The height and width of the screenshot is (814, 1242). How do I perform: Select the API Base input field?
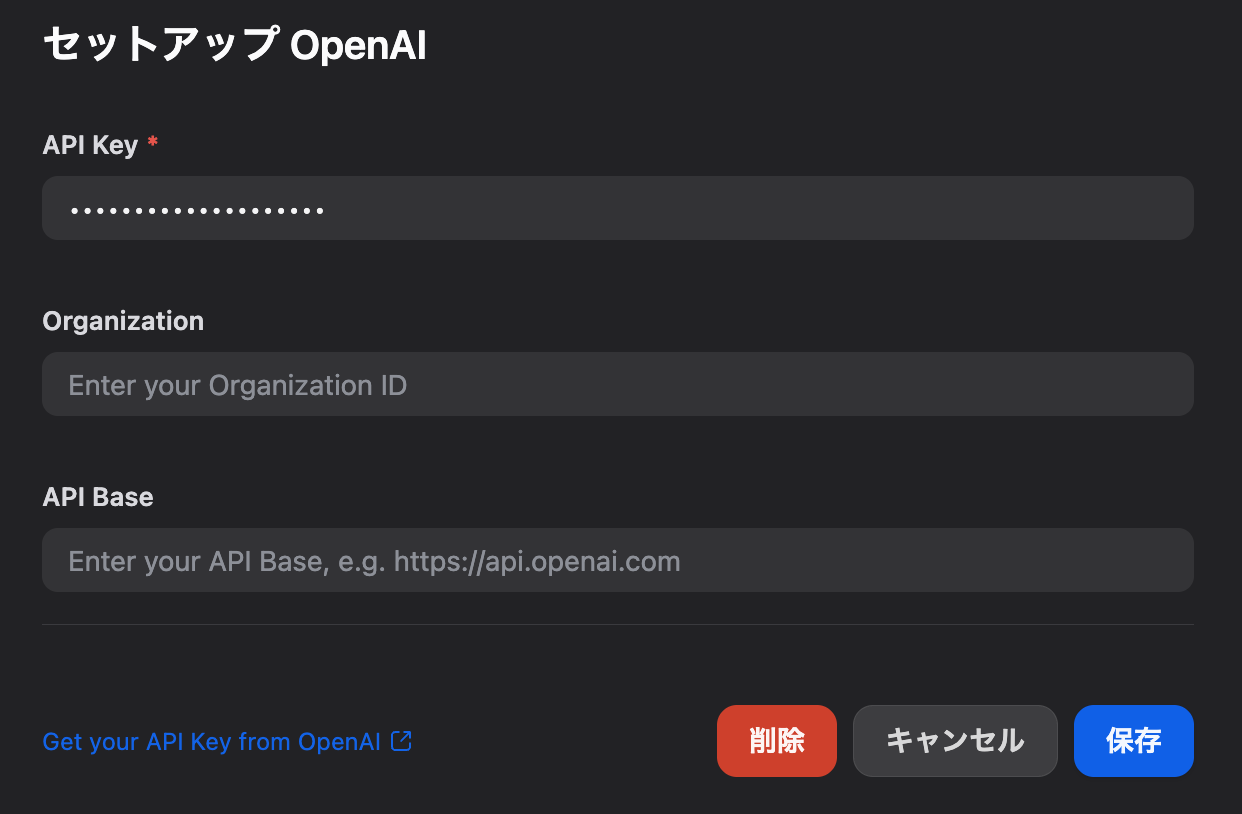pyautogui.click(x=618, y=560)
